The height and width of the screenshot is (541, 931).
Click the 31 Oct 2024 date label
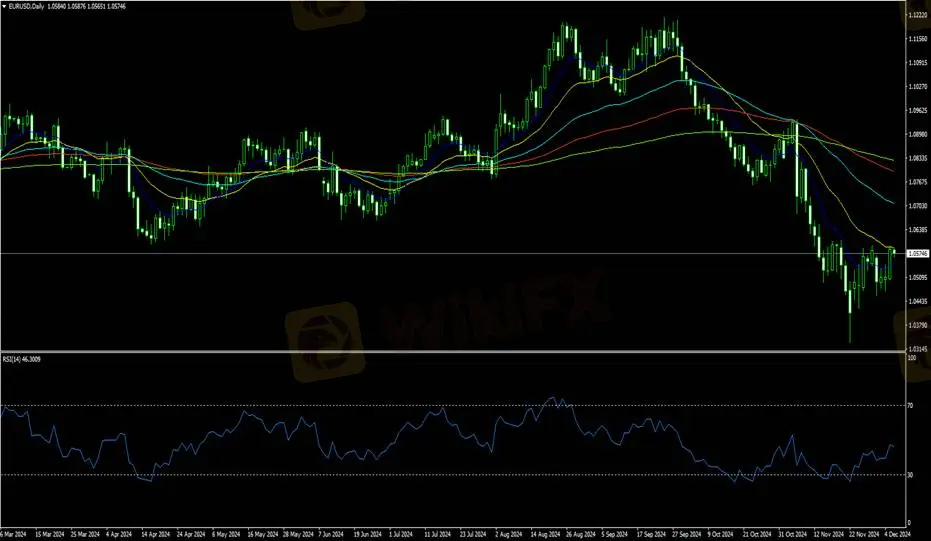(793, 534)
